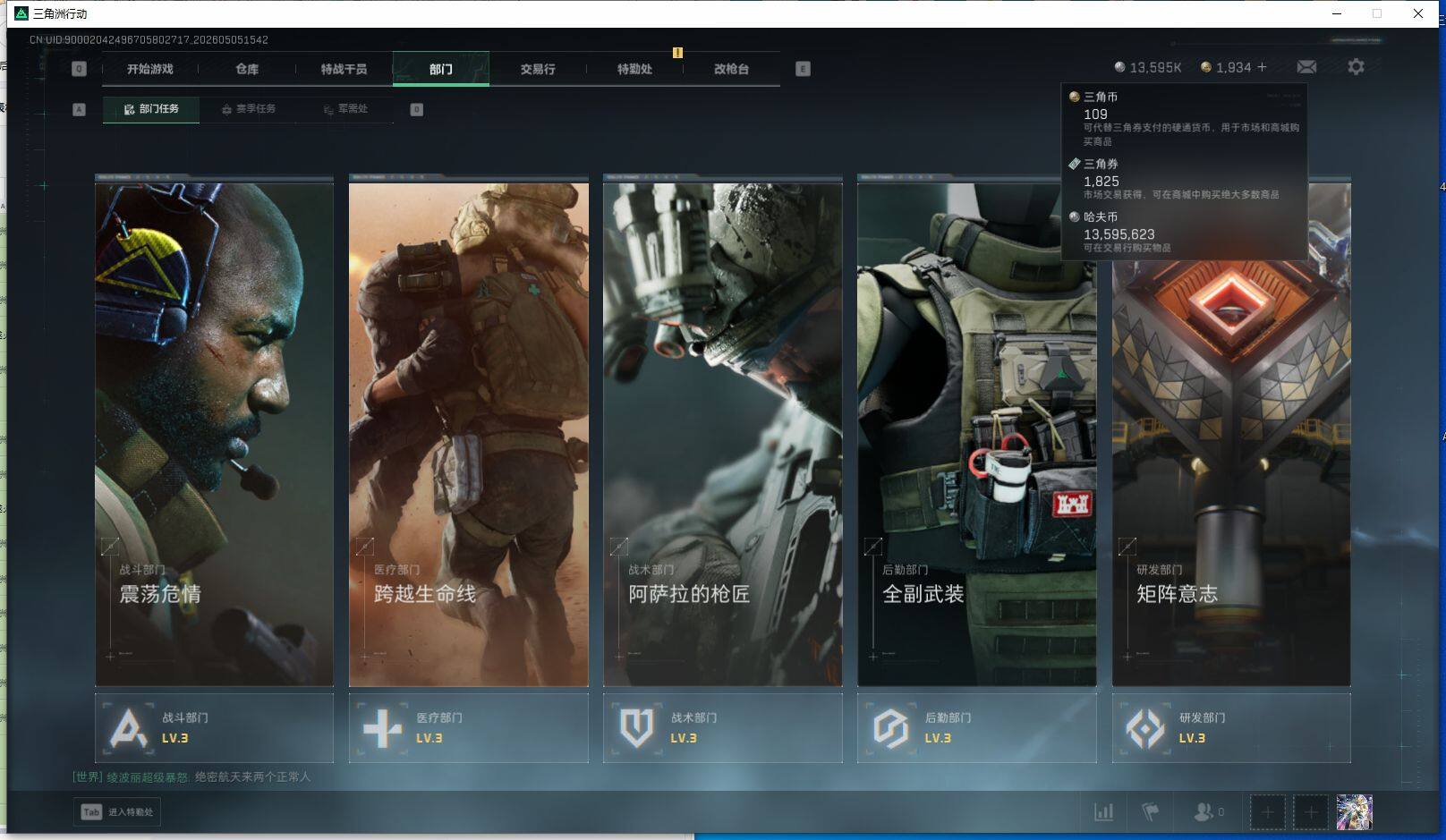Screen dimensions: 1446x840
Task: Expand the 震荡危情 card via corner icon
Action: 110,546
